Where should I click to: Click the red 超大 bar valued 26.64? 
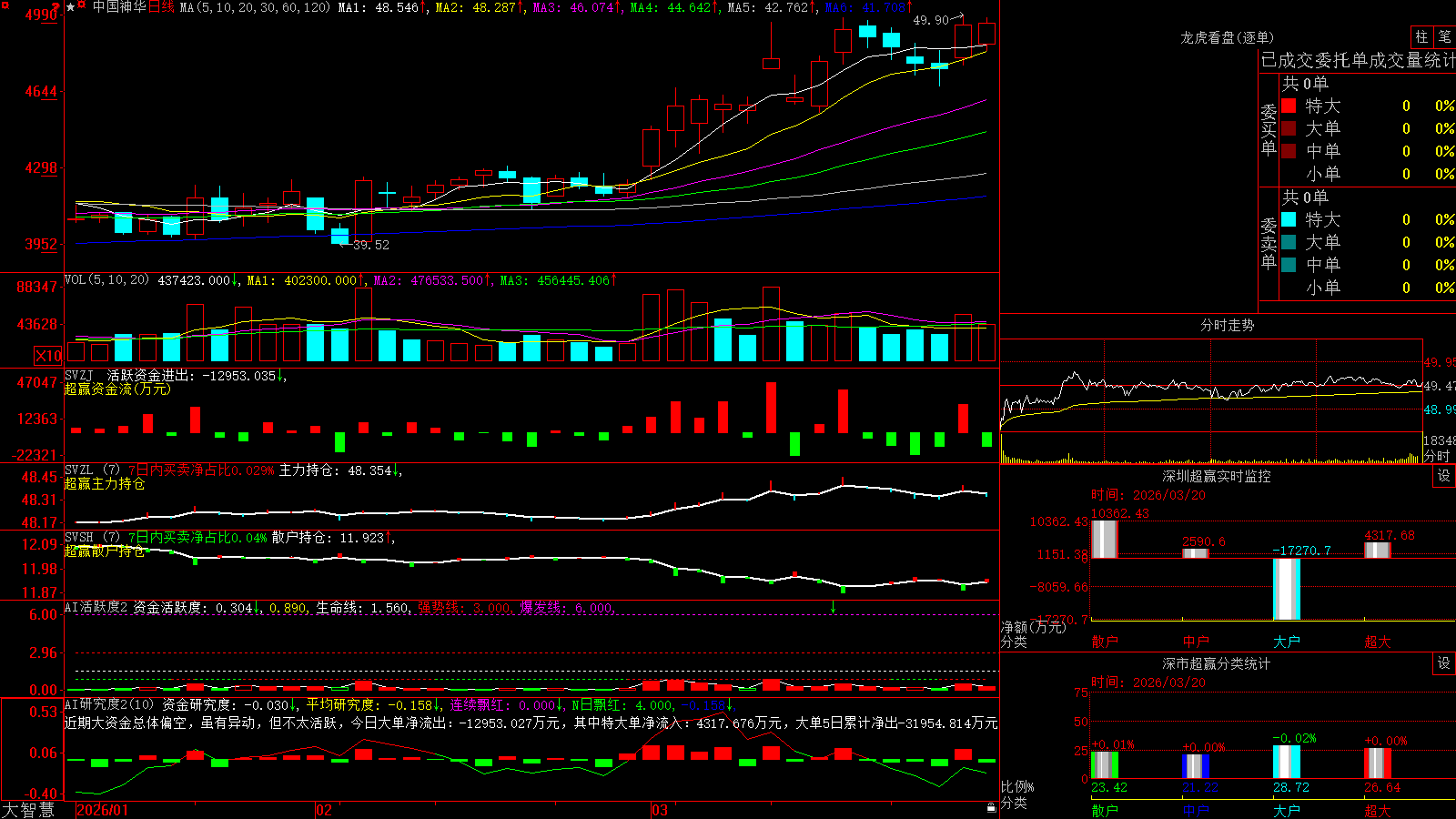coord(1378,763)
